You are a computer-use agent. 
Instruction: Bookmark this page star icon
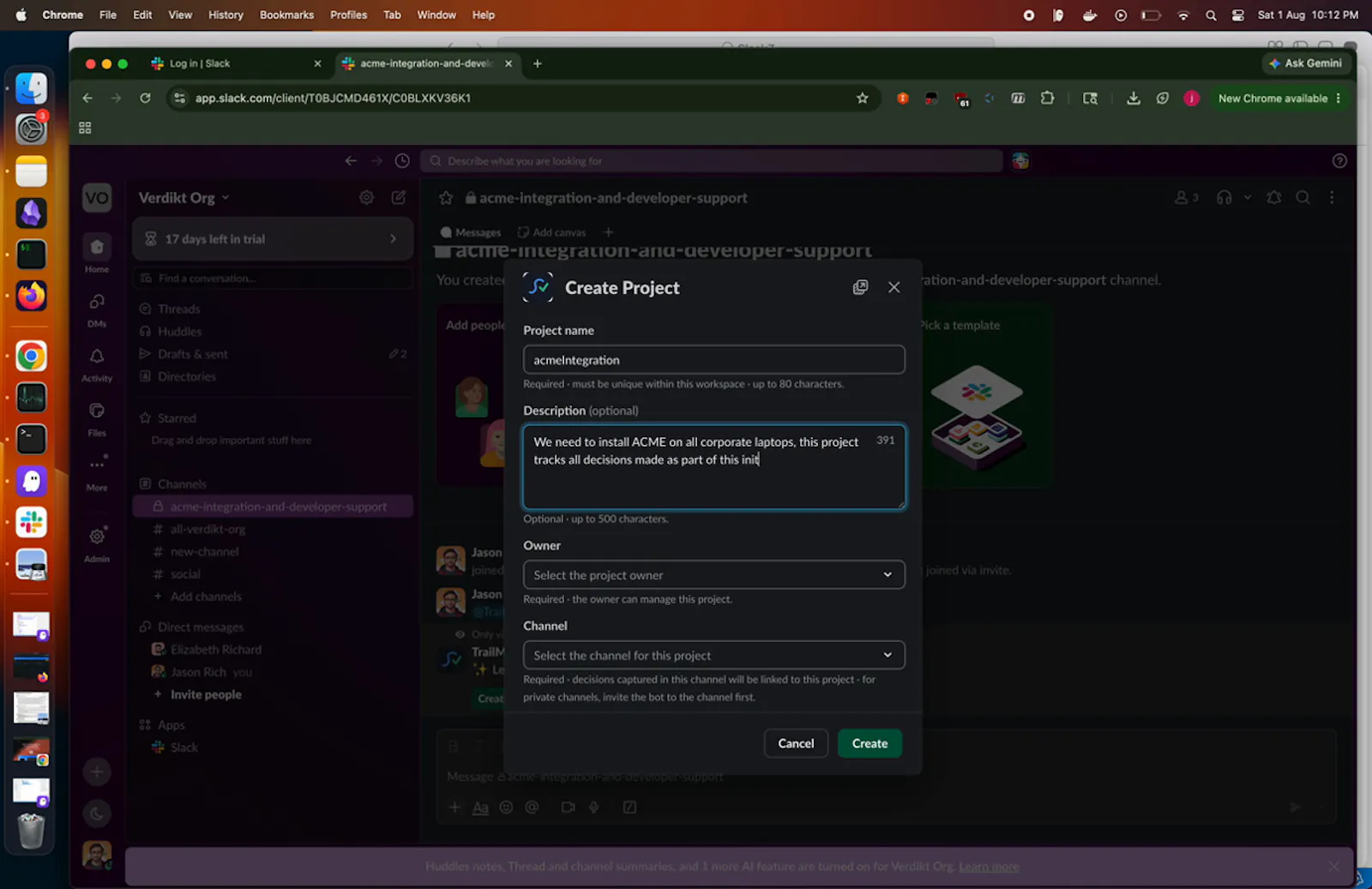point(862,99)
